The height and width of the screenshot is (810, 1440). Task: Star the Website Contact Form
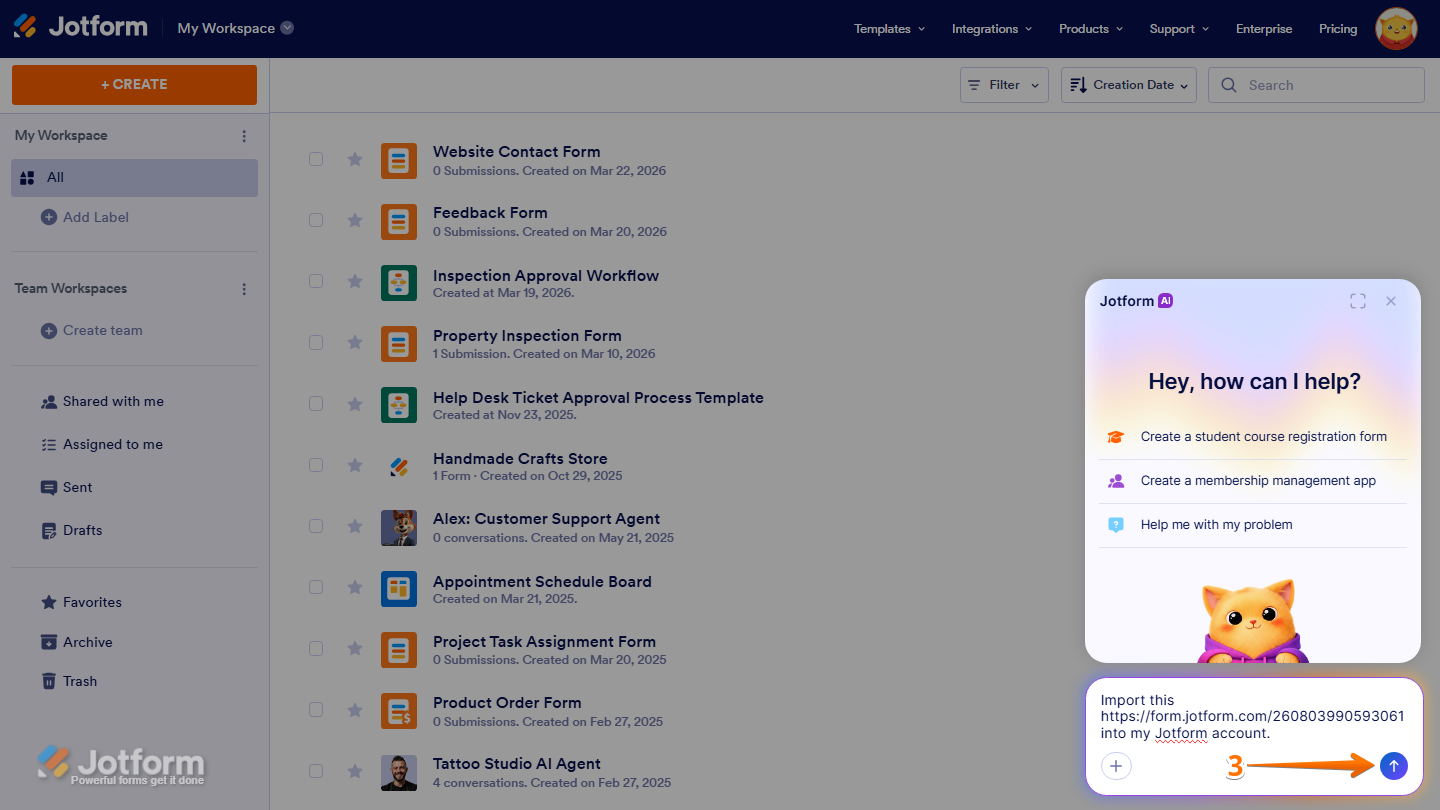[355, 159]
